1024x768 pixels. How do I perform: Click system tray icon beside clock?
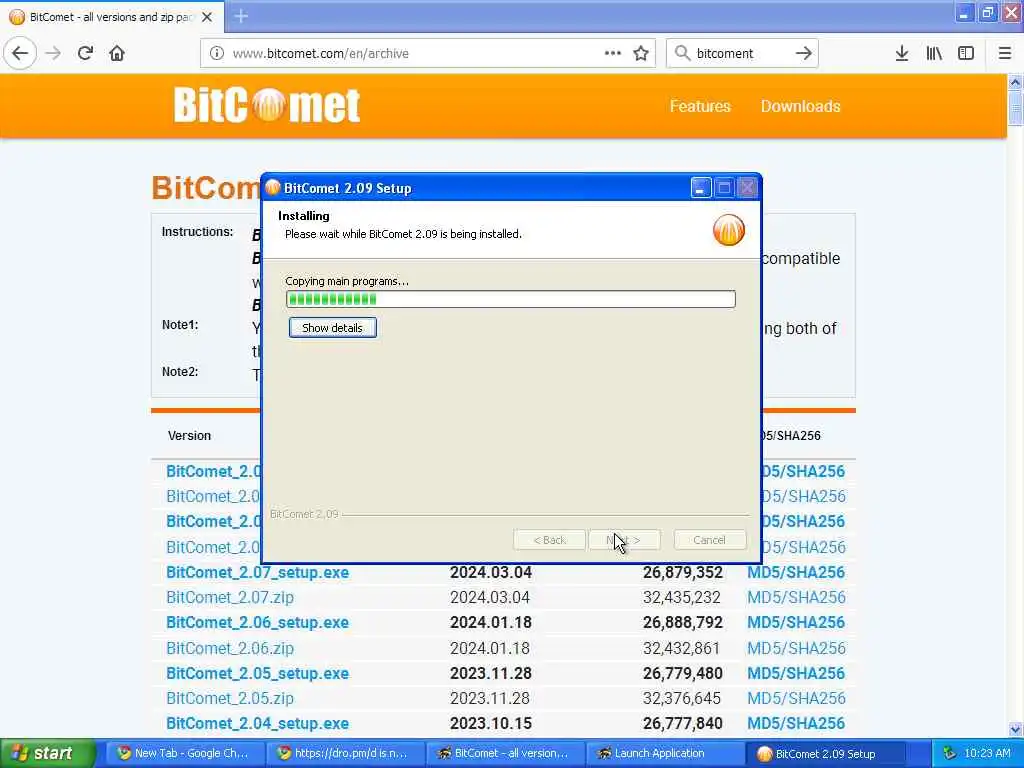[950, 754]
